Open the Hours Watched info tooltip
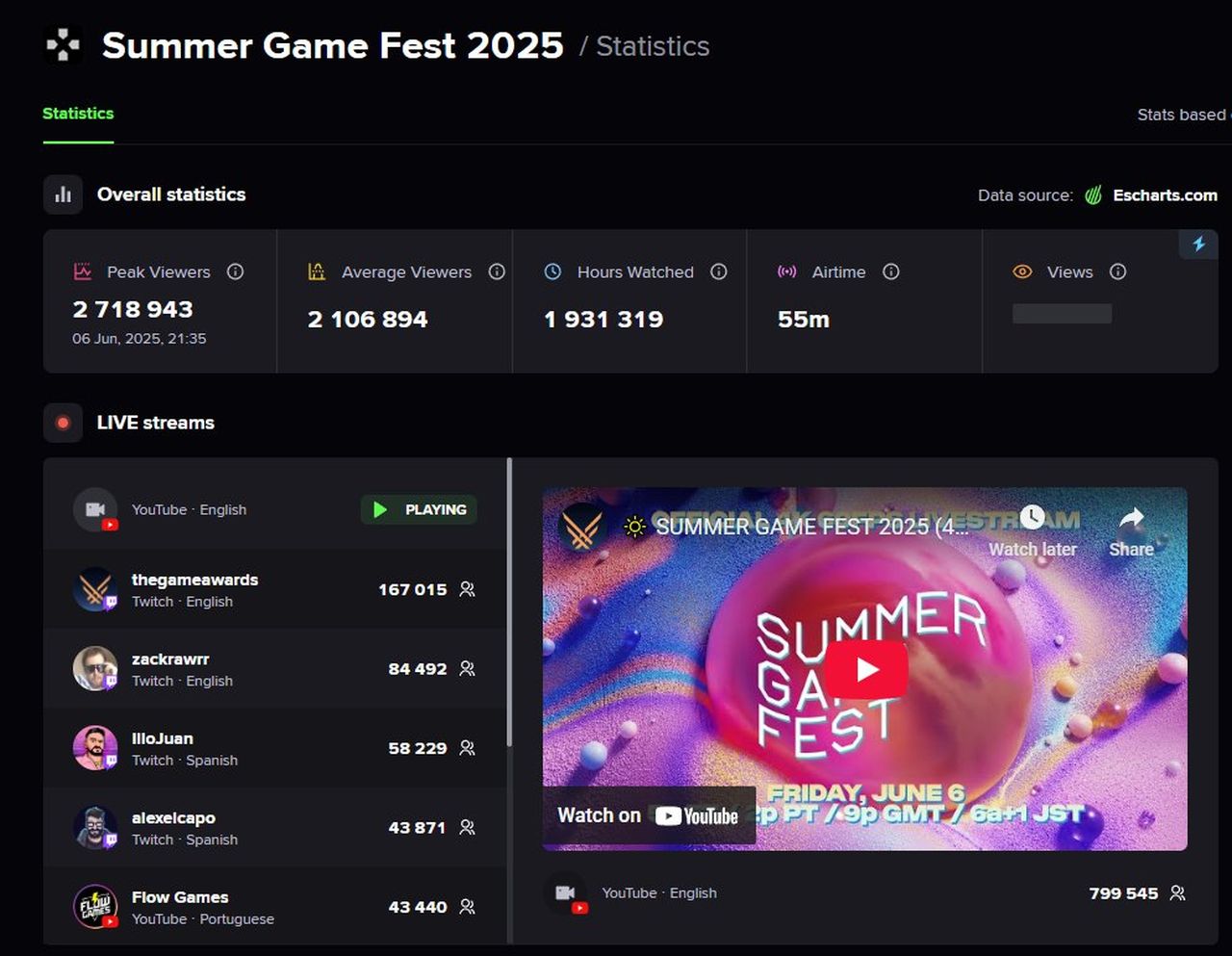The image size is (1232, 956). click(x=718, y=271)
